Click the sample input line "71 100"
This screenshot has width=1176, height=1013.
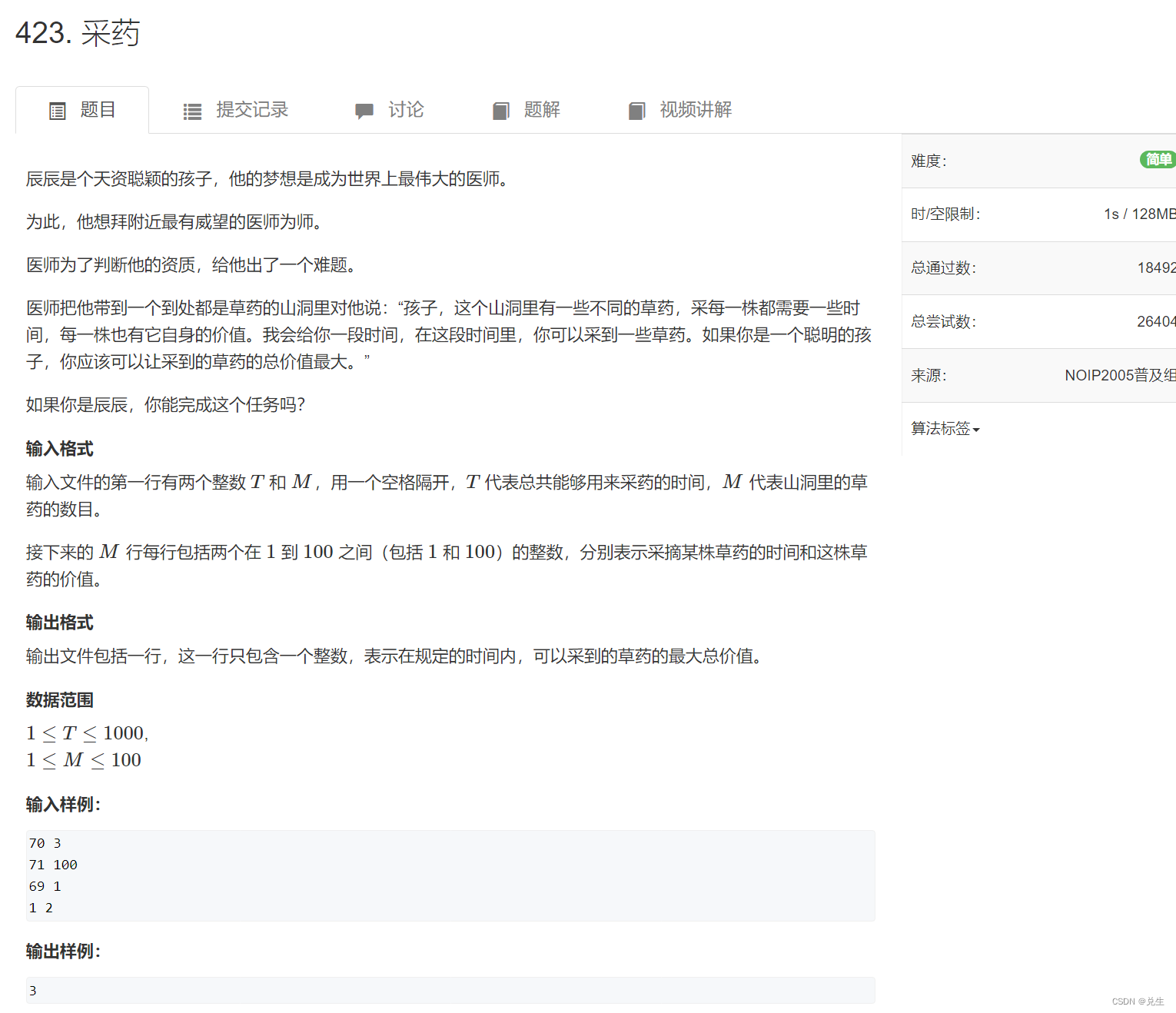click(x=53, y=865)
